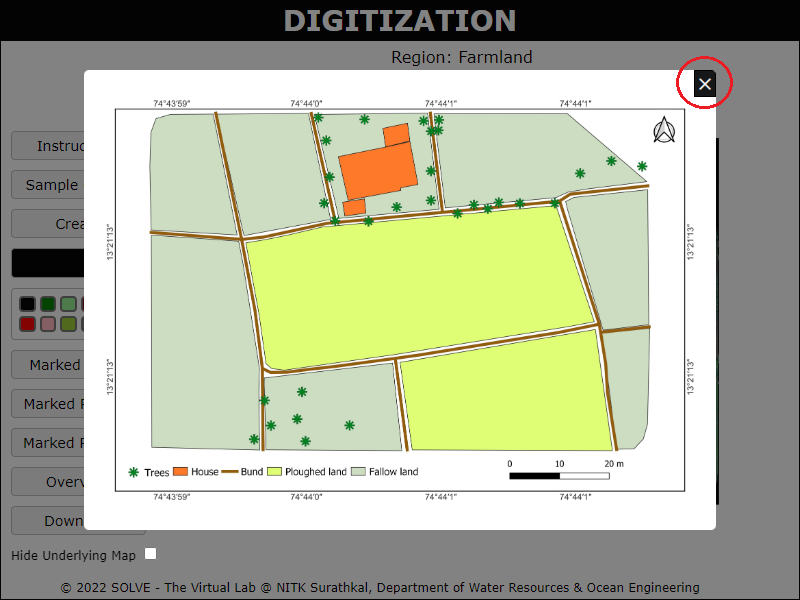Viewport: 800px width, 600px height.
Task: Pick the pink color swatch
Action: (48, 324)
